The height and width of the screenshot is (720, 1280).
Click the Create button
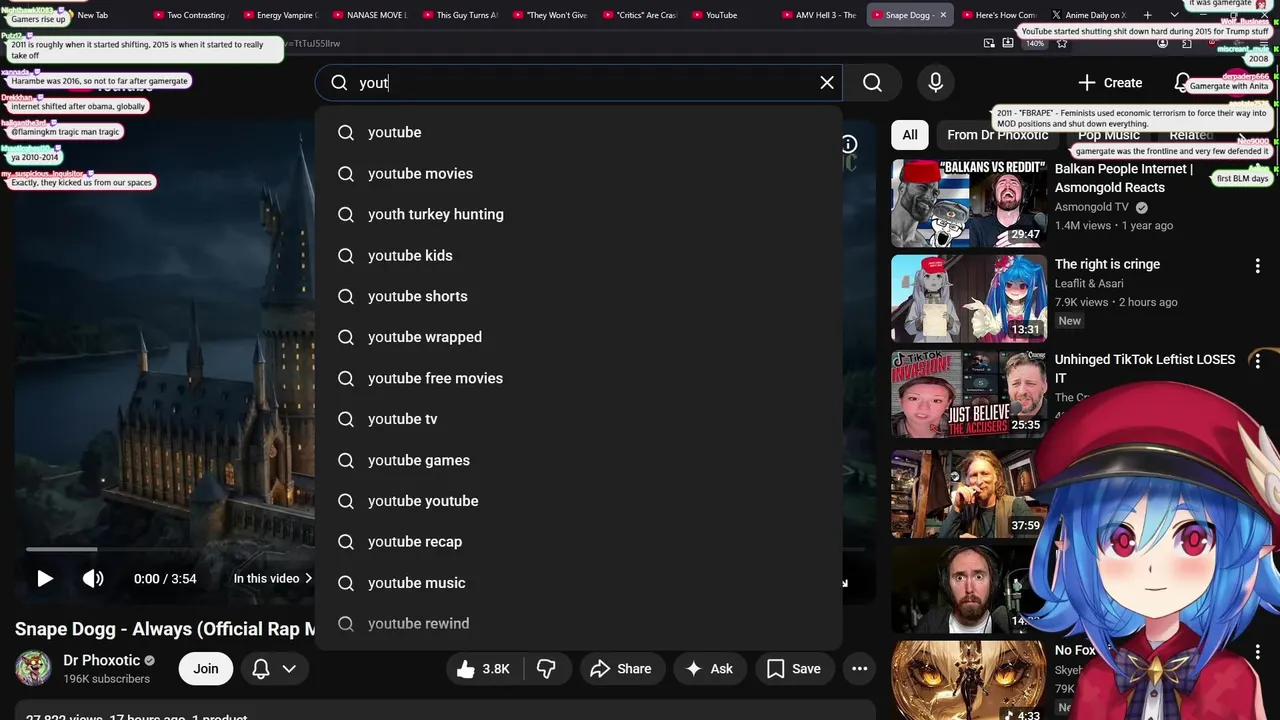coord(1110,83)
